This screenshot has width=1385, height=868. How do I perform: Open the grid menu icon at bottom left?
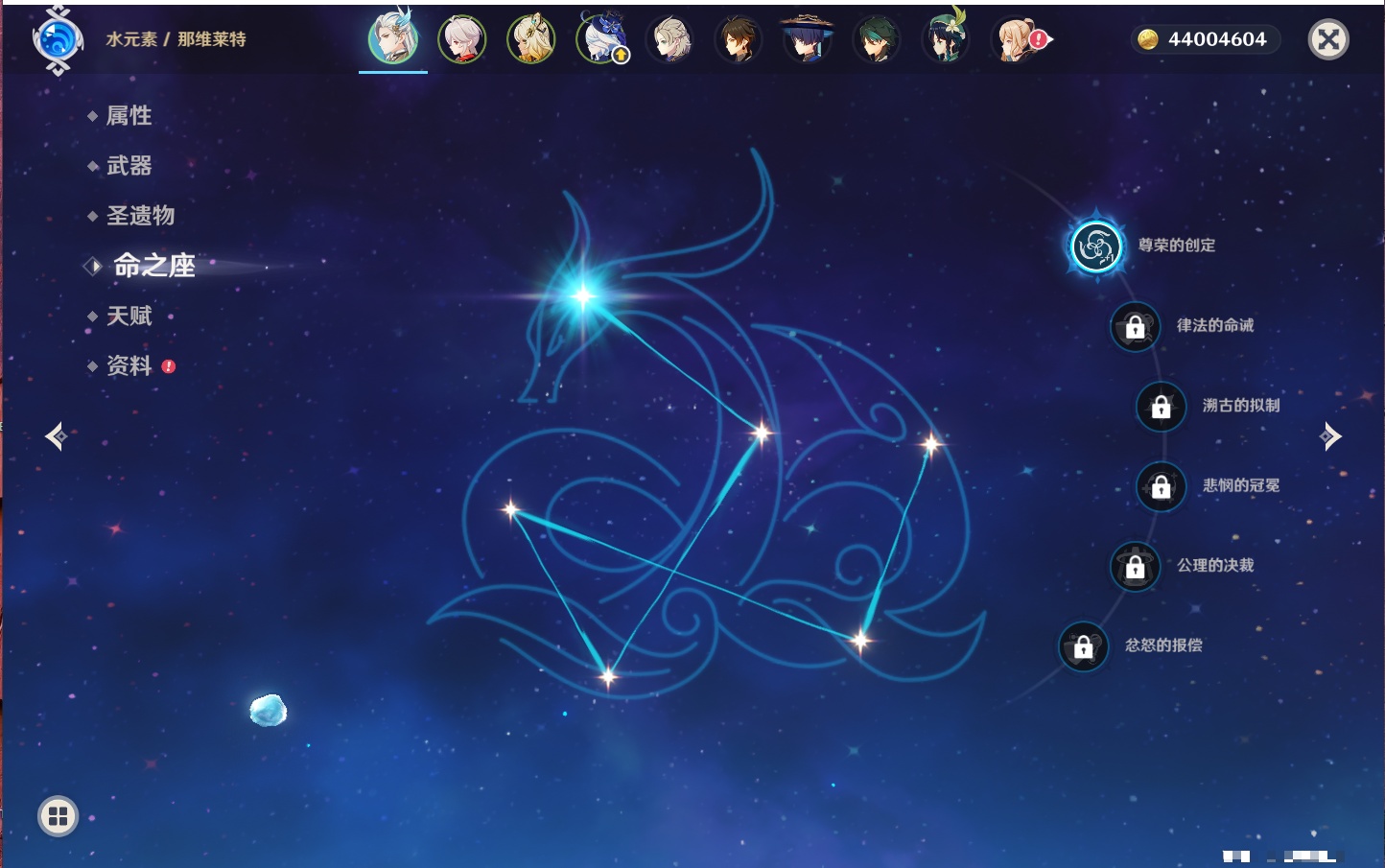click(58, 816)
